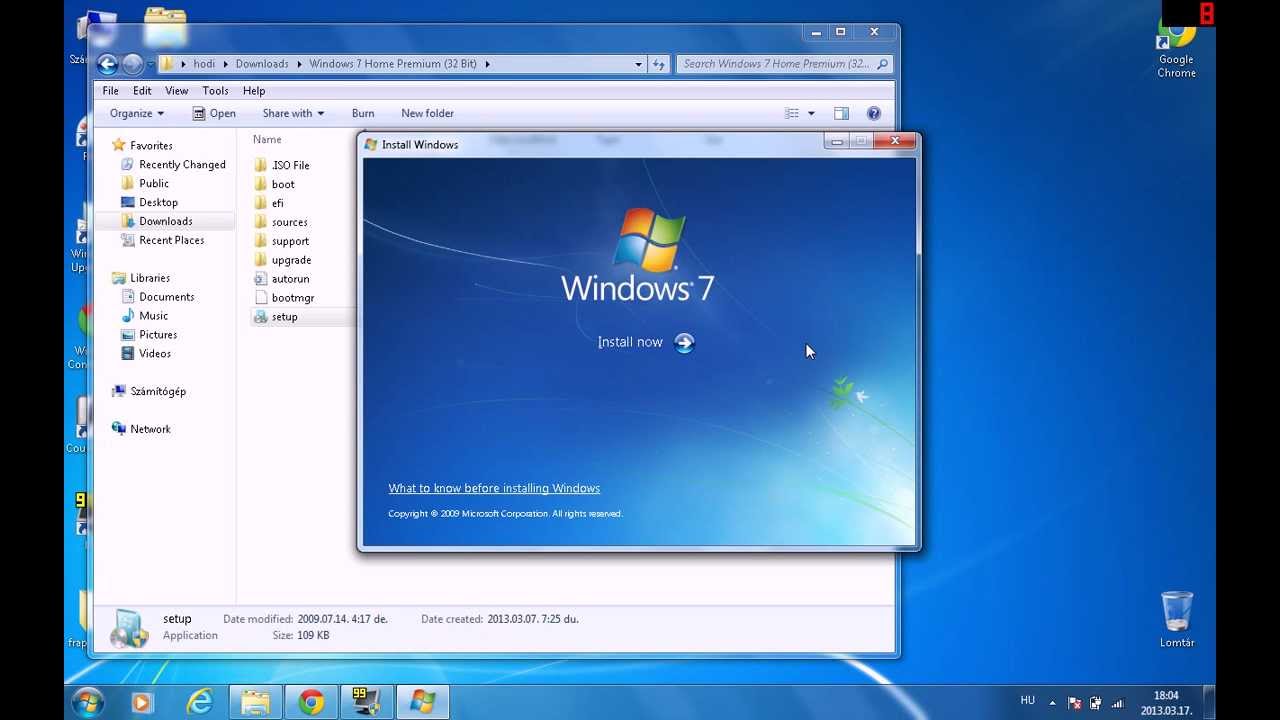
Task: Select the Pictures library
Action: tap(158, 335)
